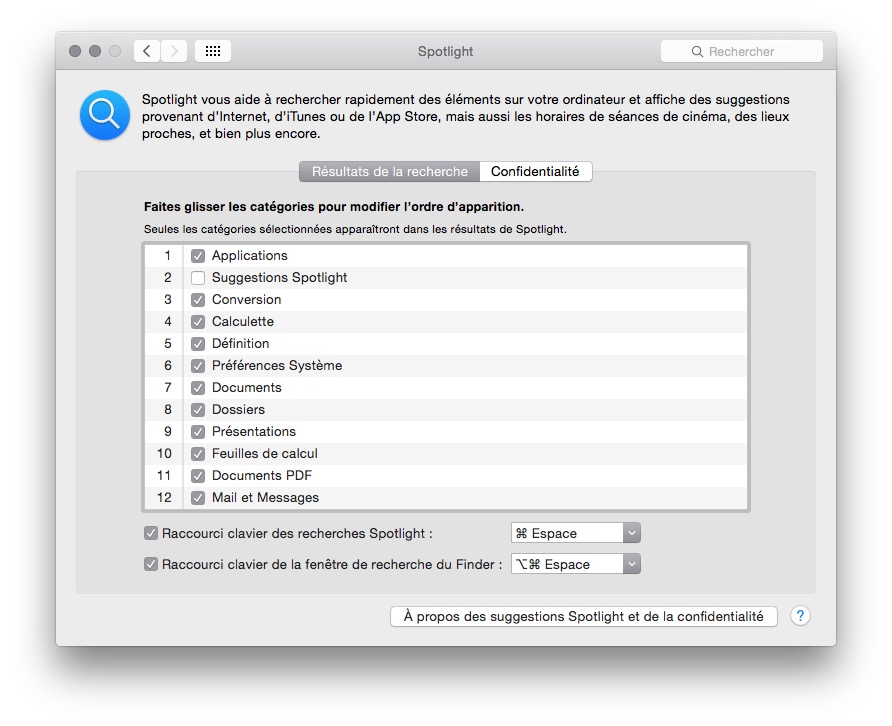Select the Conversion row label
The height and width of the screenshot is (726, 892).
click(246, 299)
